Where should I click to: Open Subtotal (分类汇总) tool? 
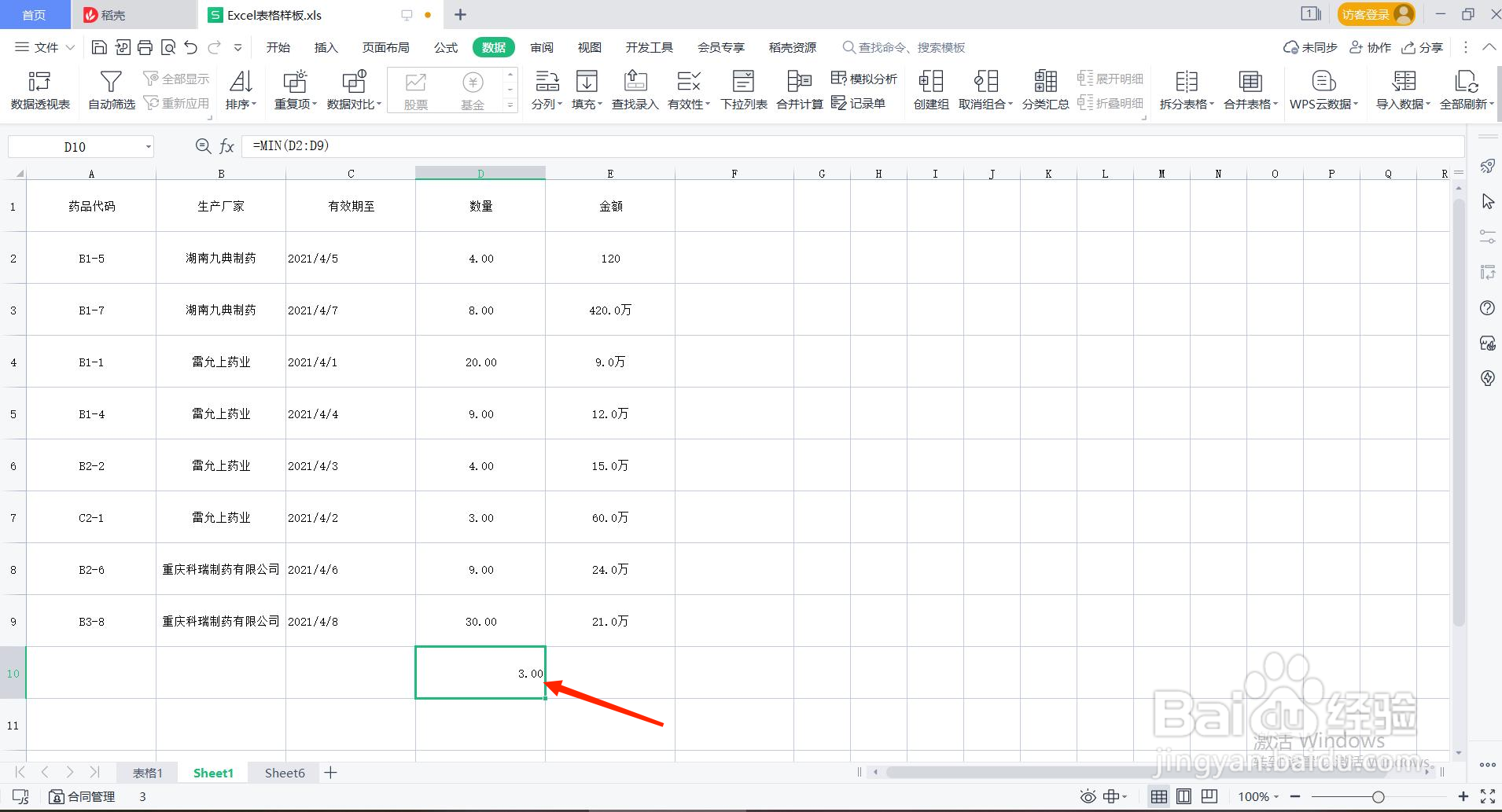[1045, 90]
